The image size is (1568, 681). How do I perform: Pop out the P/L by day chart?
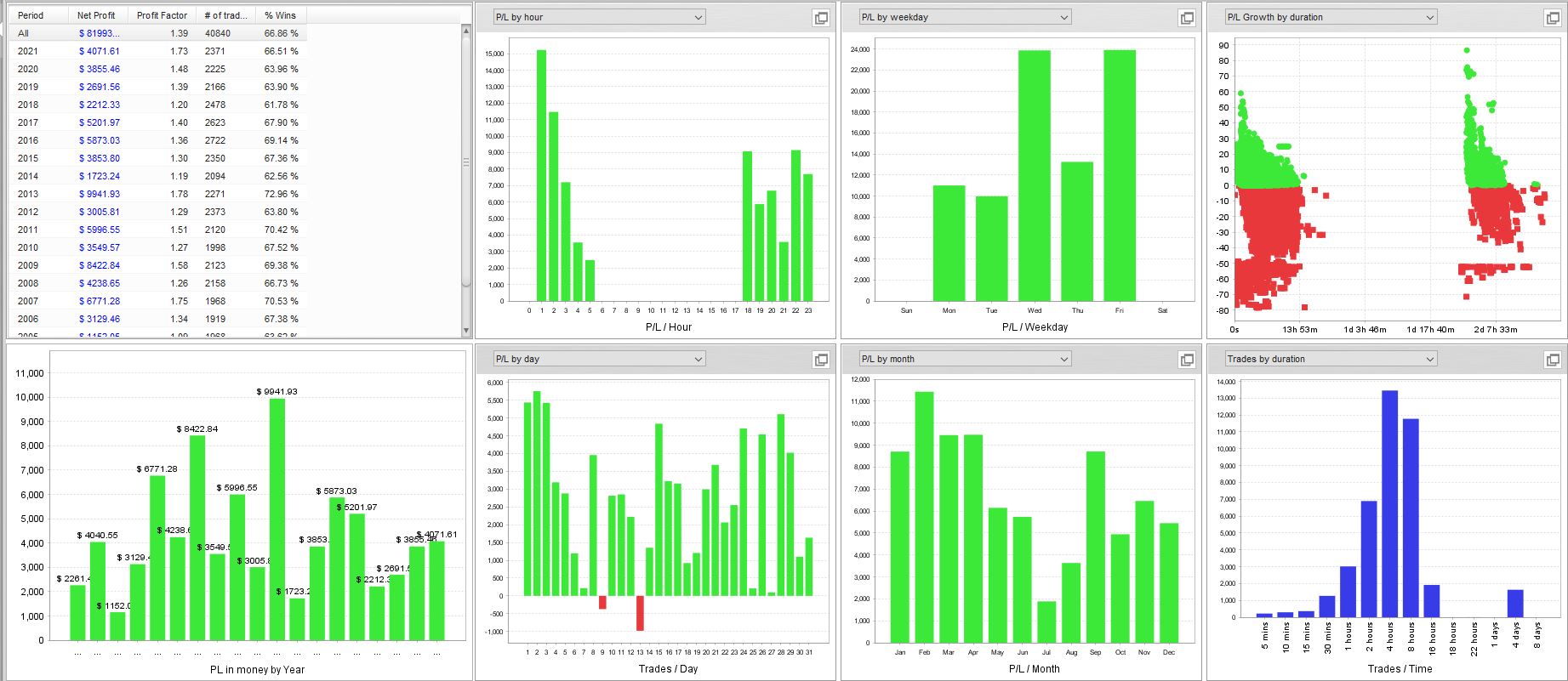(821, 360)
